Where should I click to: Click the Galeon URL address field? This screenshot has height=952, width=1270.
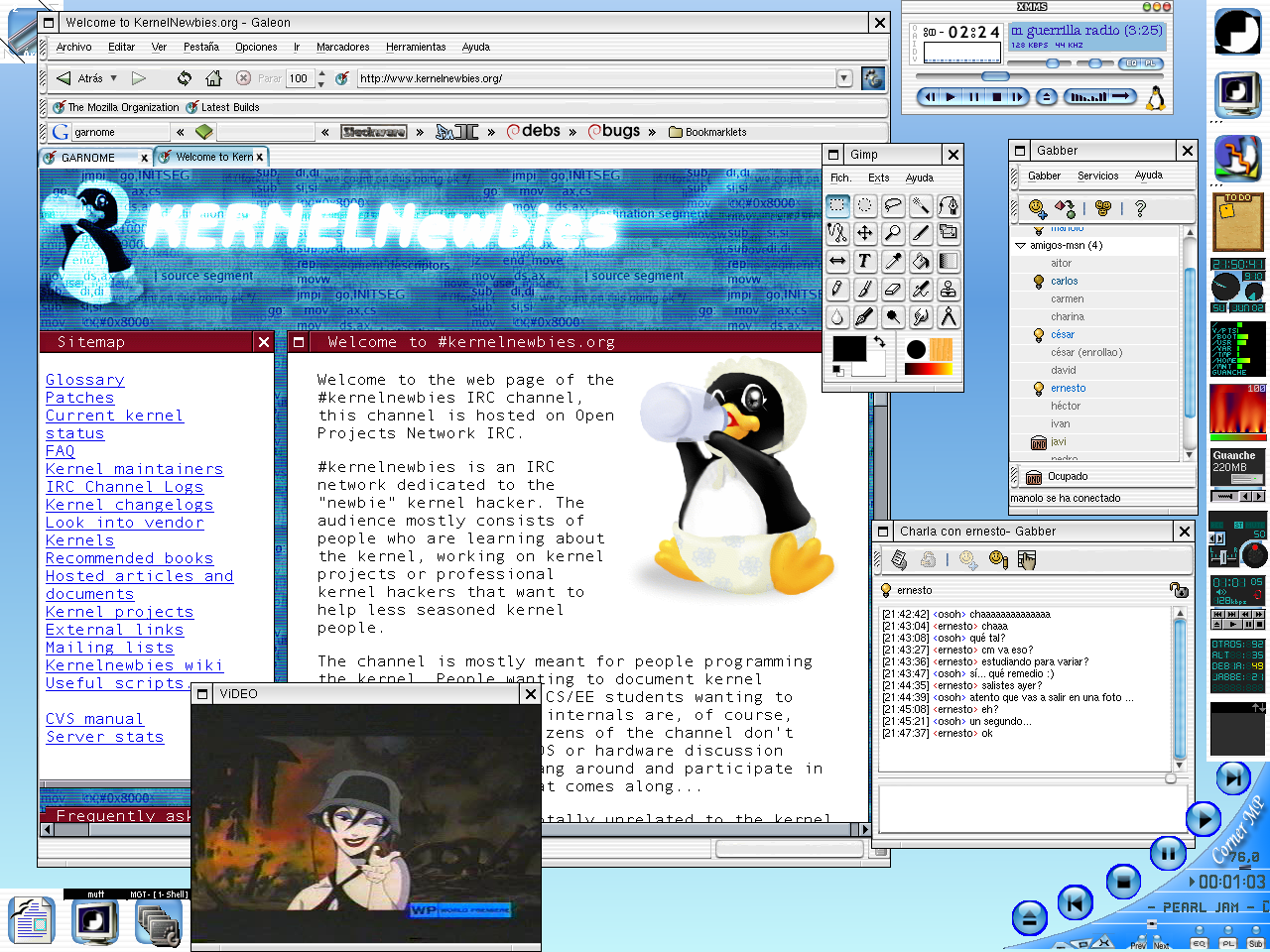(x=595, y=78)
